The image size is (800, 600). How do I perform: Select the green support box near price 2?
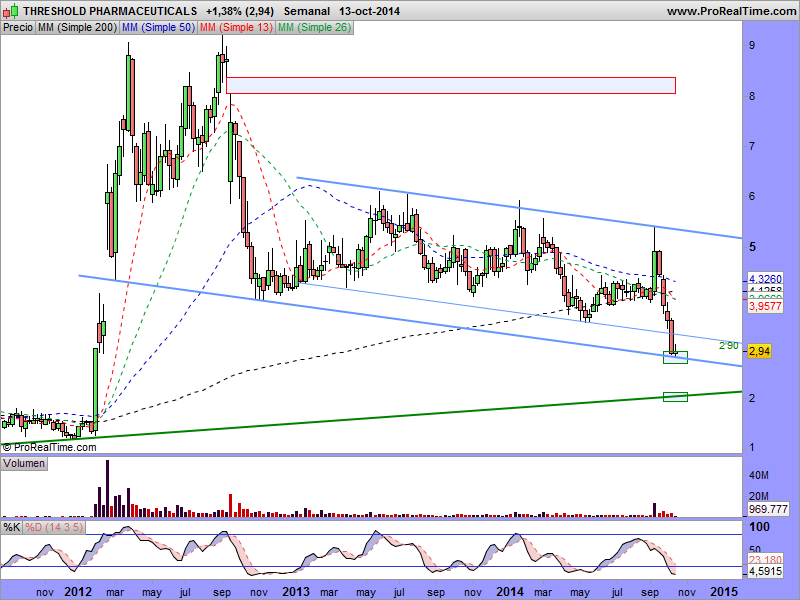[x=675, y=396]
